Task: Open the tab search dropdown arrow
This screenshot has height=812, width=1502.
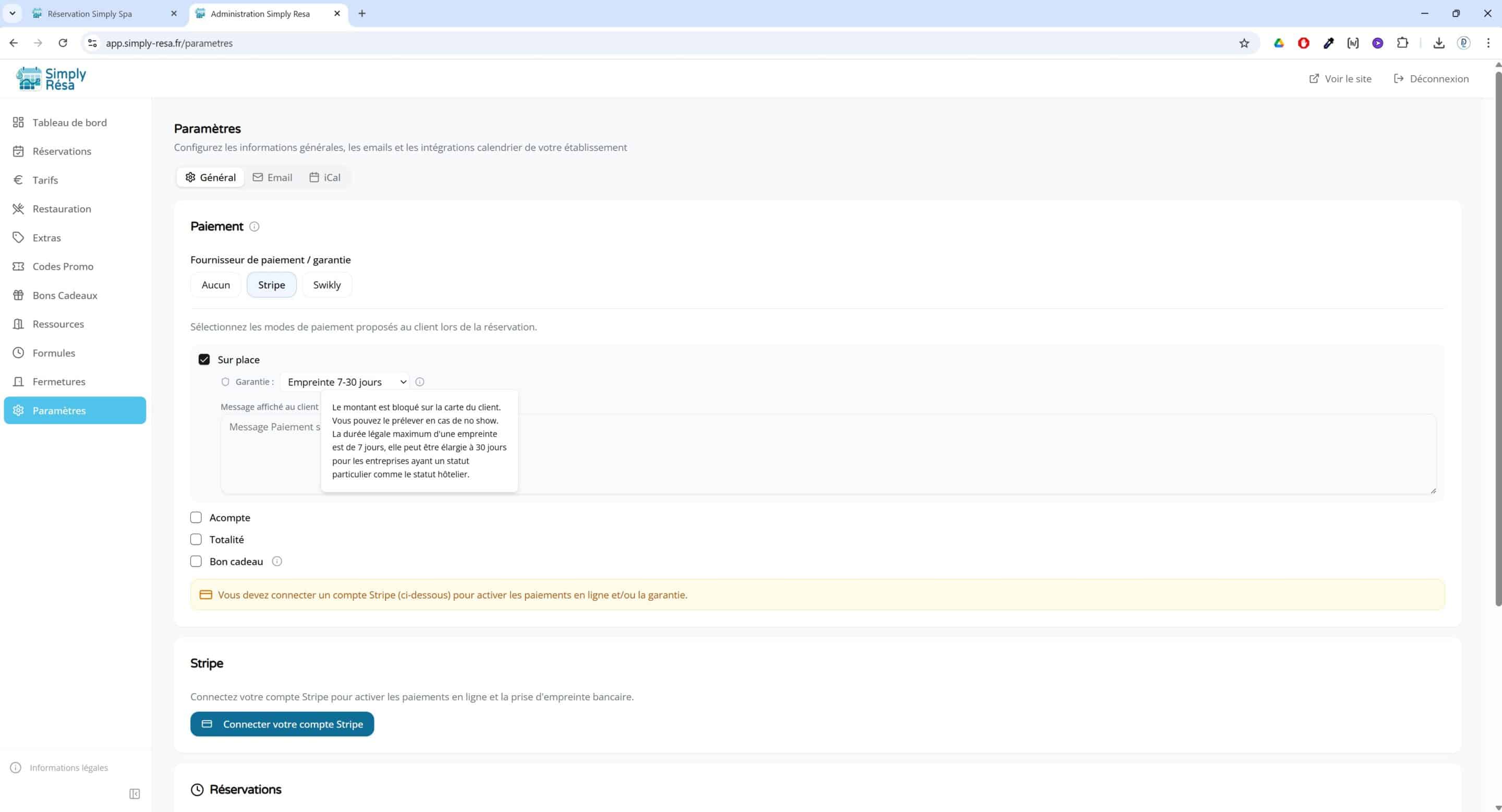Action: point(12,14)
